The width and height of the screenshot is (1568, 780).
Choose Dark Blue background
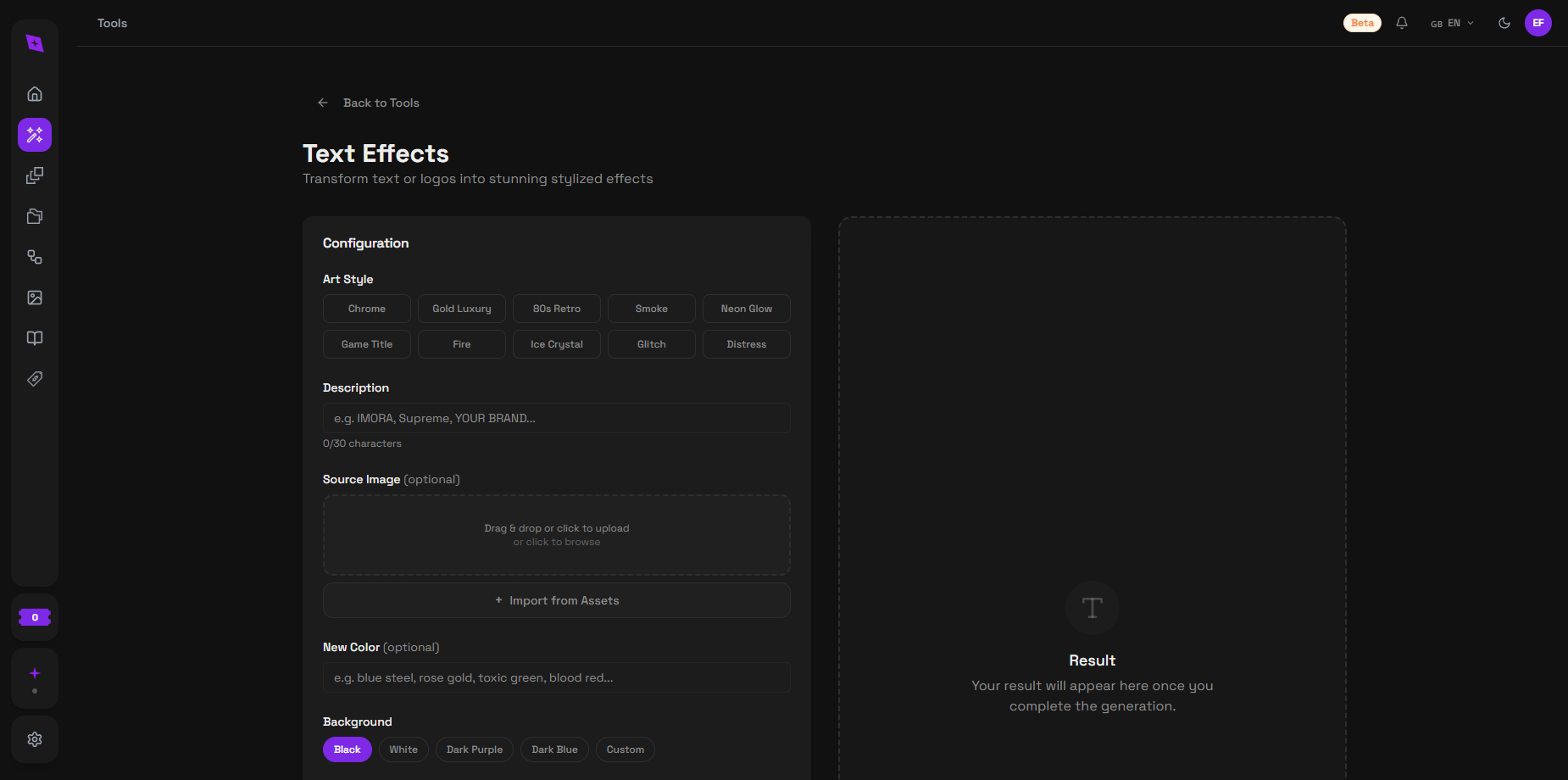point(554,749)
